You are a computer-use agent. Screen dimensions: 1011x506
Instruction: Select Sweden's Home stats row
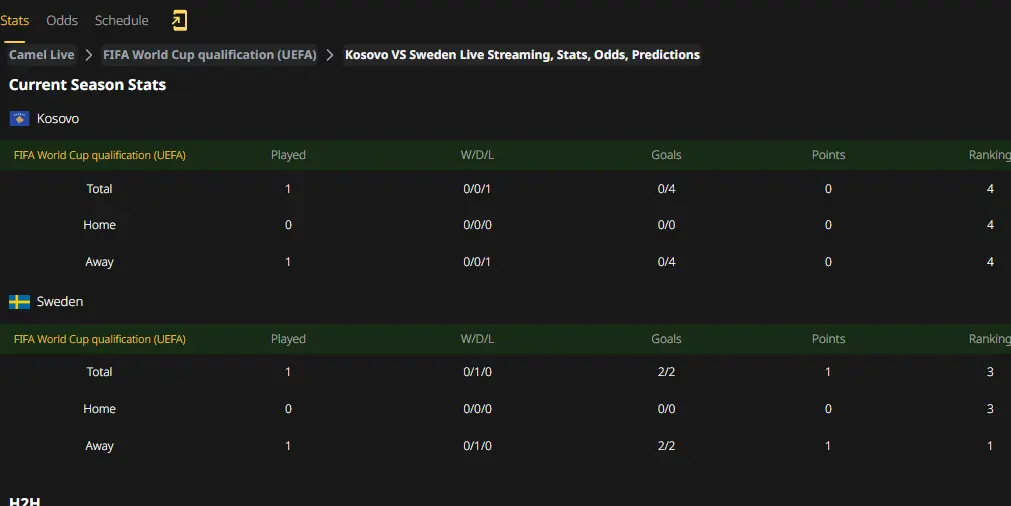click(506, 409)
